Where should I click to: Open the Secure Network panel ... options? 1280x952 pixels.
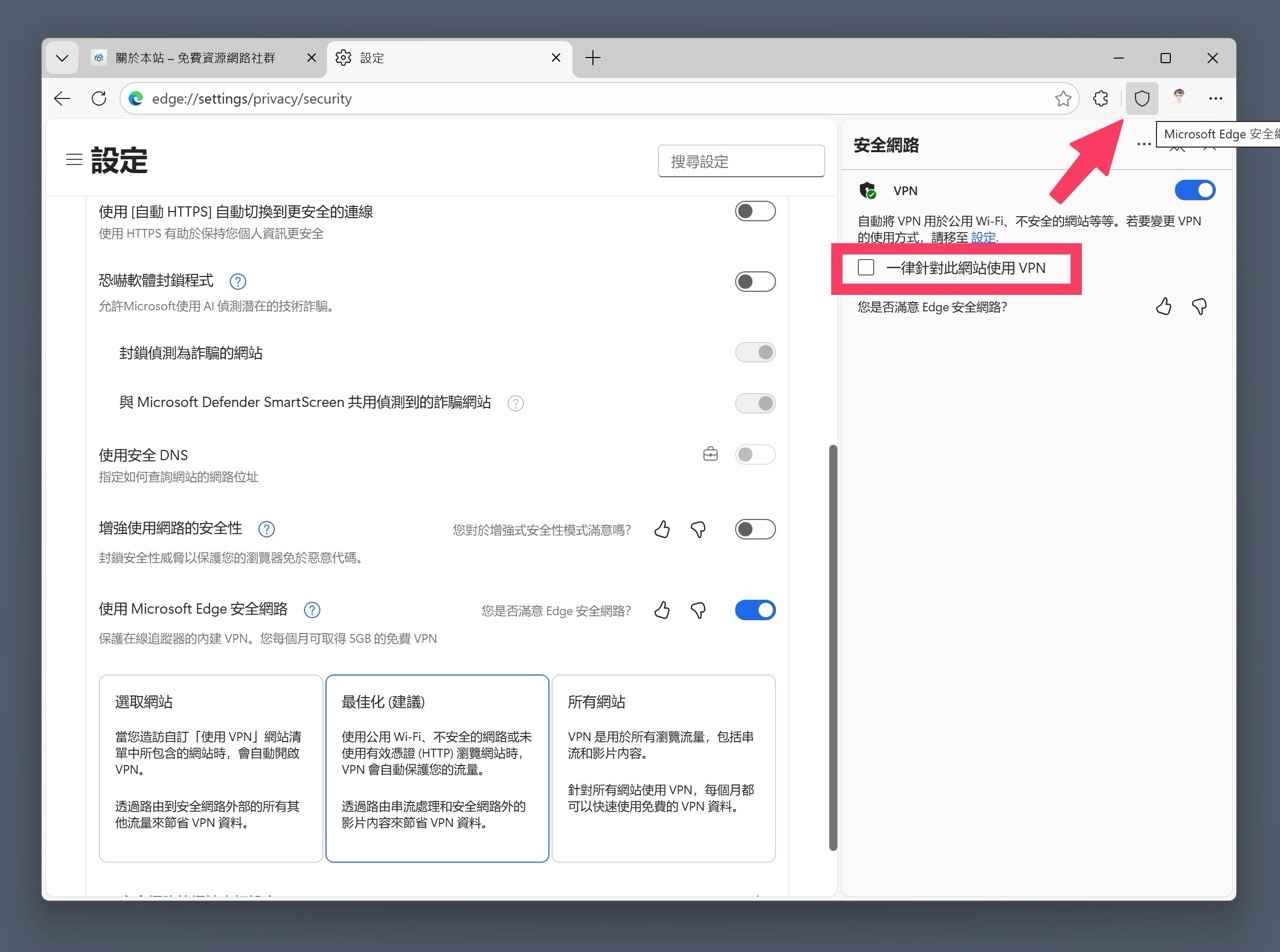tap(1144, 144)
